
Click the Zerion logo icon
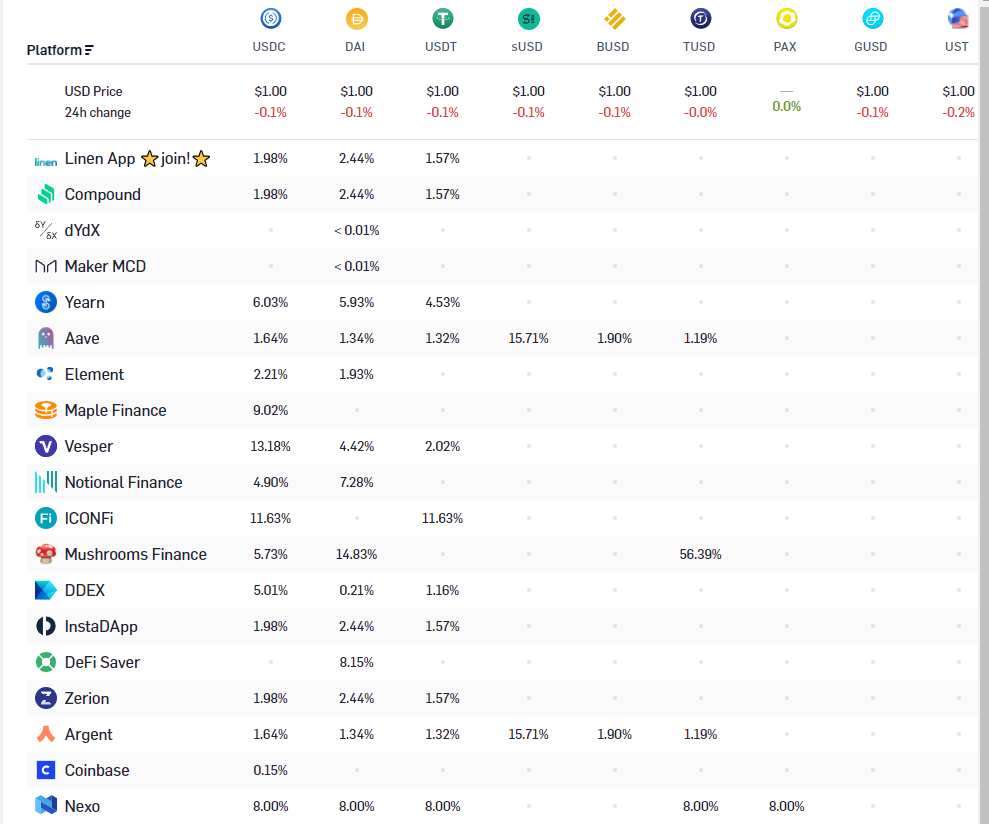[45, 698]
